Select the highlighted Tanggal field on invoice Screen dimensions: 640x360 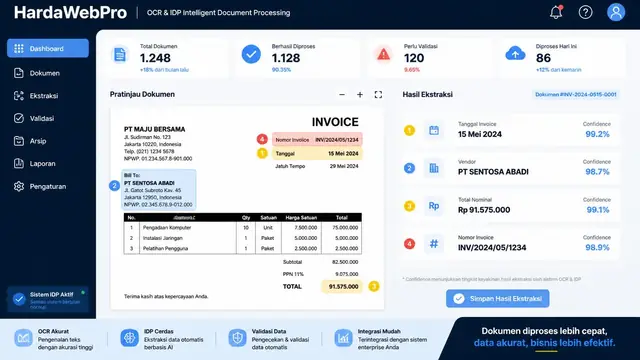(x=317, y=153)
